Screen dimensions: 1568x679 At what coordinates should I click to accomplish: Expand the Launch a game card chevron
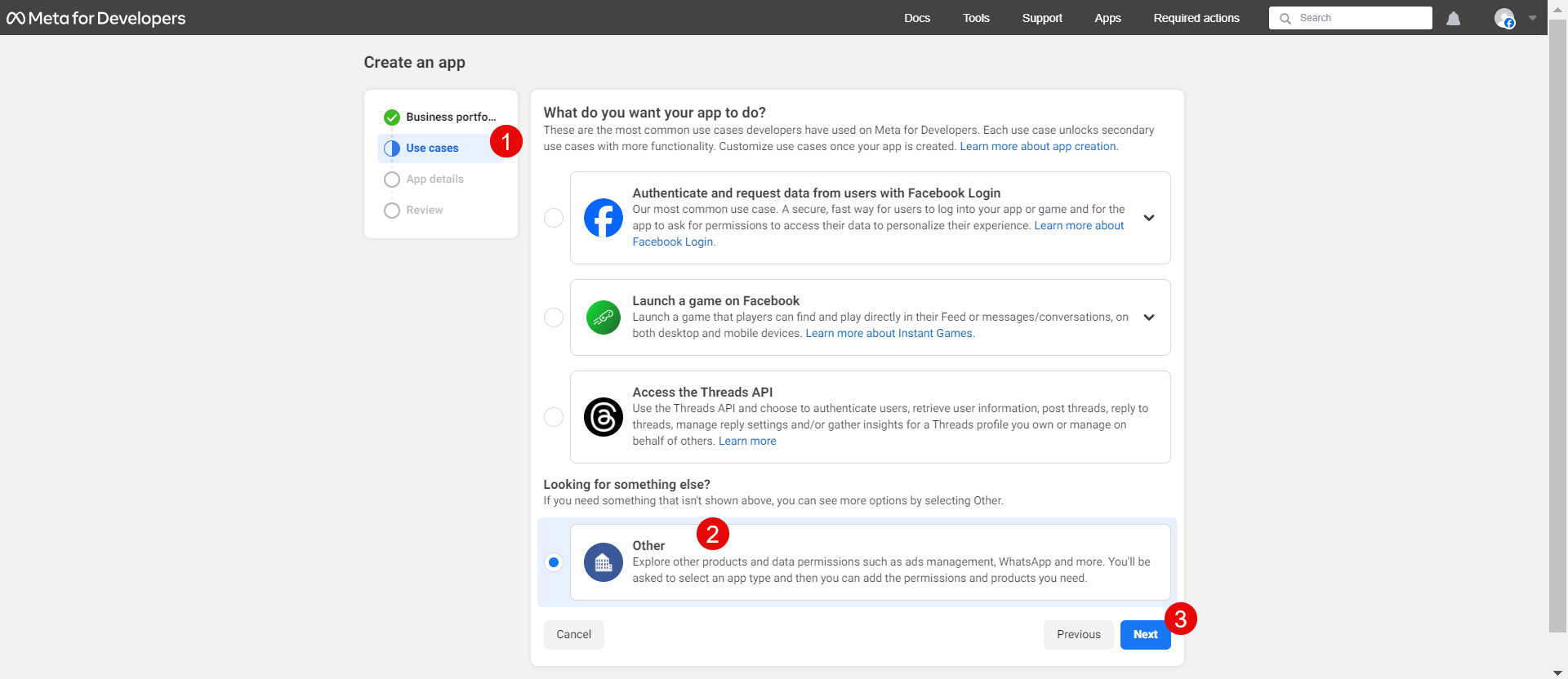1149,317
